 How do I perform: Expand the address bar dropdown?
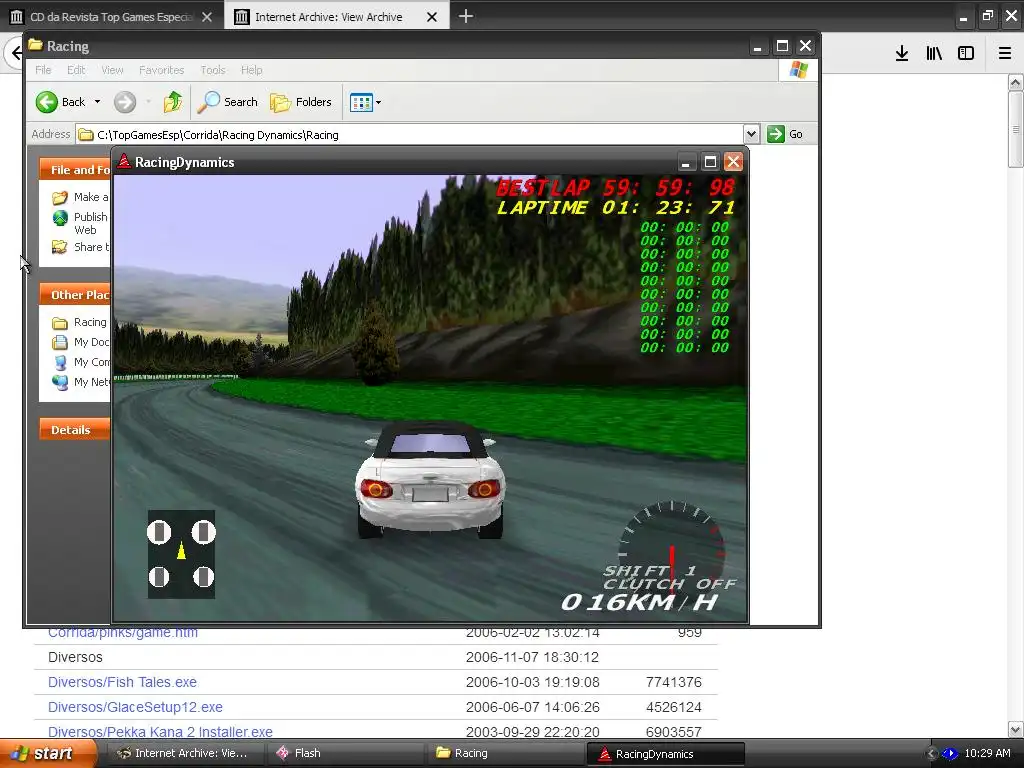[x=751, y=135]
